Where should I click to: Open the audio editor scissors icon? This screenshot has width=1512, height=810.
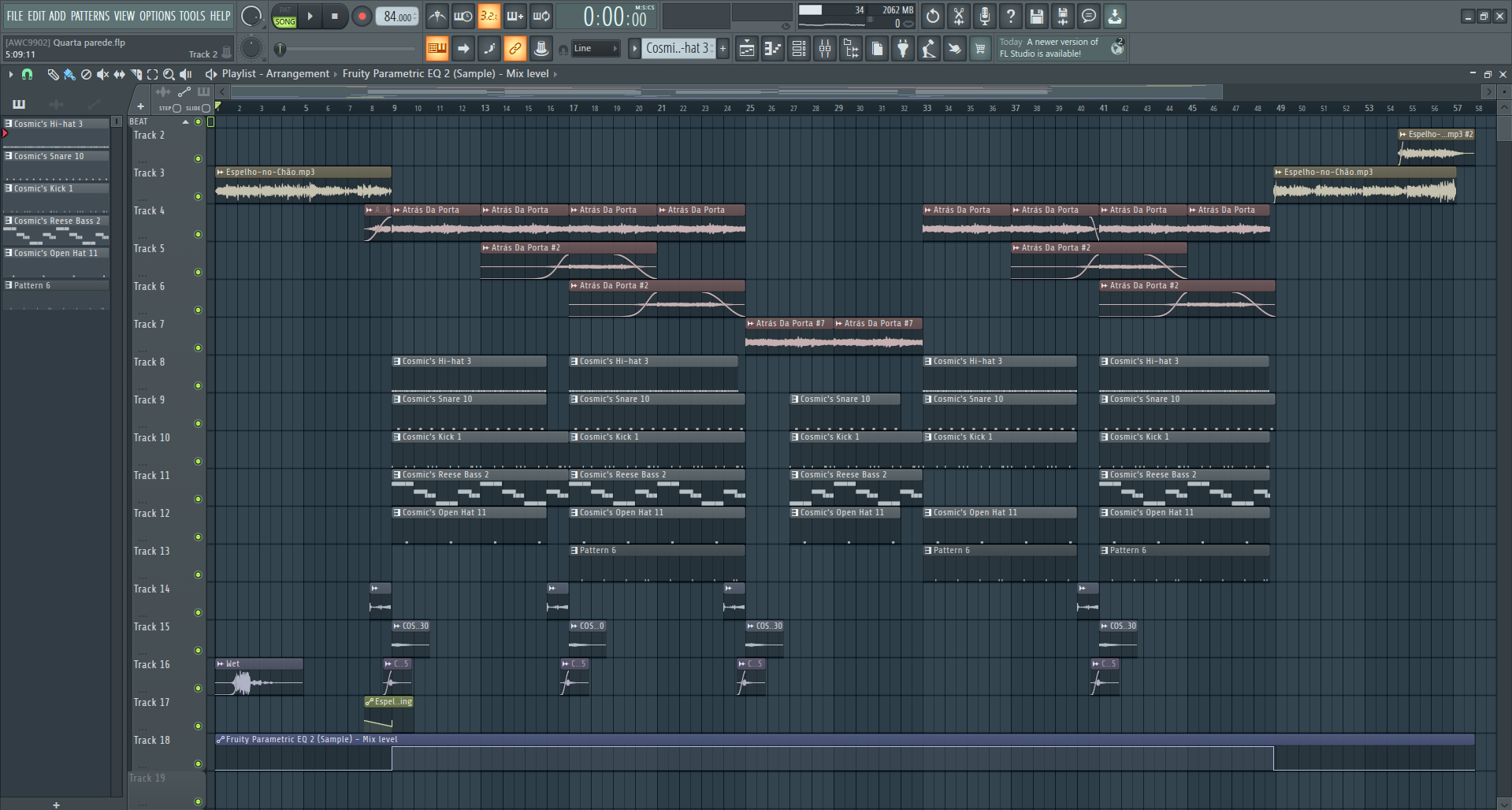click(959, 16)
